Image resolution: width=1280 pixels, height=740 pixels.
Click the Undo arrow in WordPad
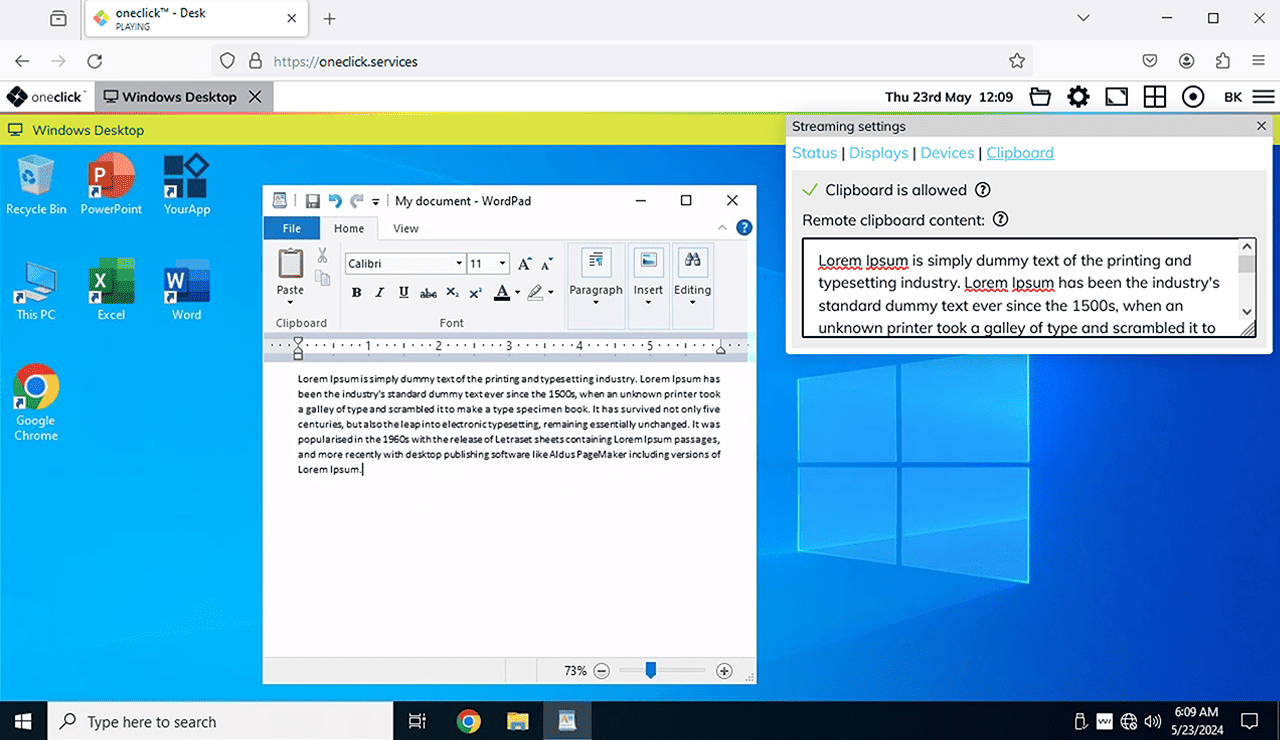tap(335, 201)
